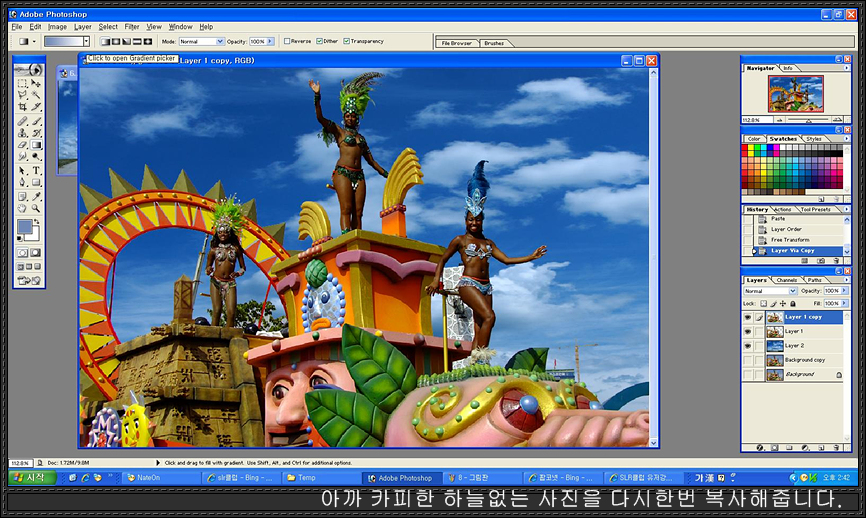Click the linear gradient style icon
Screen dimensions: 866x518
pos(104,42)
